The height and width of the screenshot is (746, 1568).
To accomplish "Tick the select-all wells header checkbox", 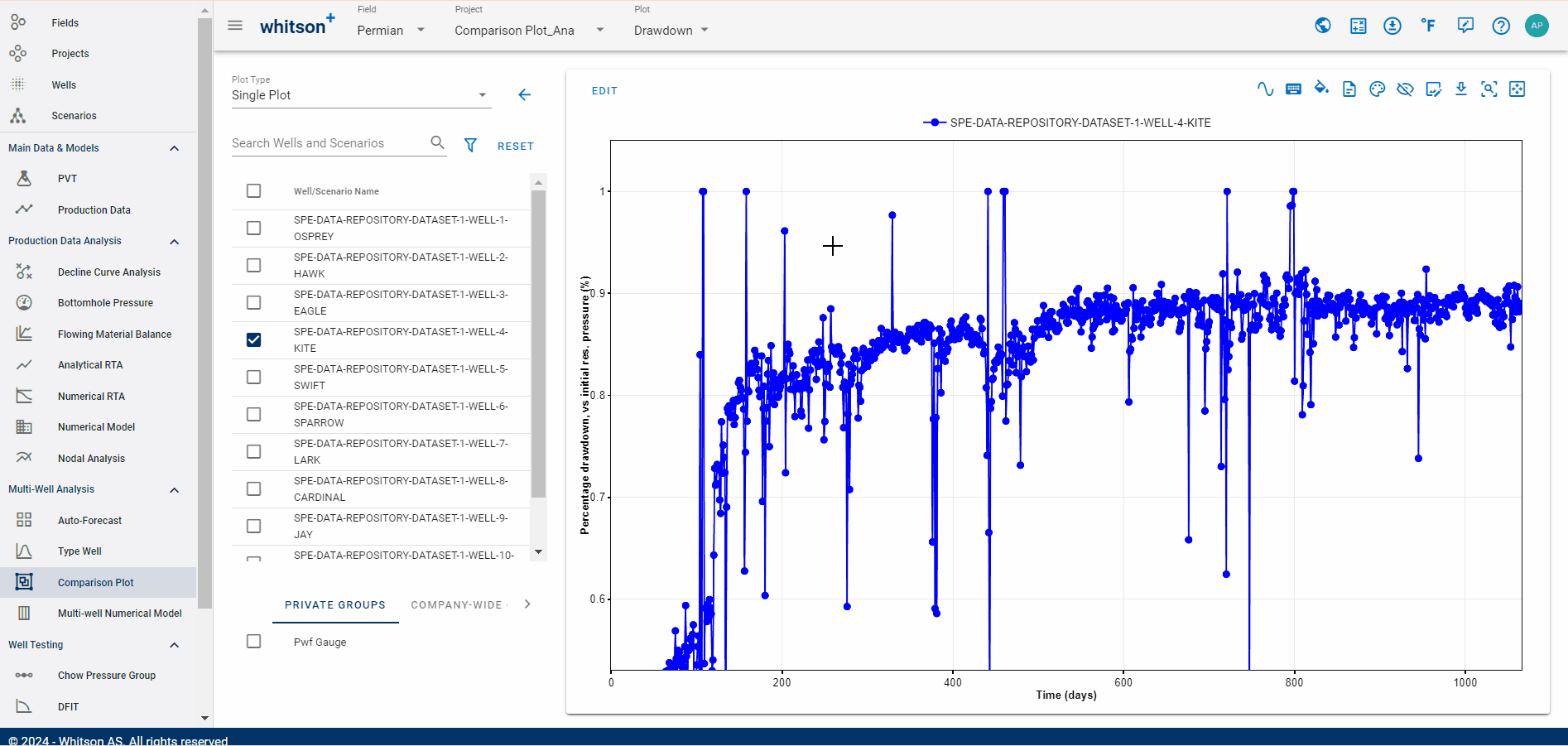I will tap(254, 191).
